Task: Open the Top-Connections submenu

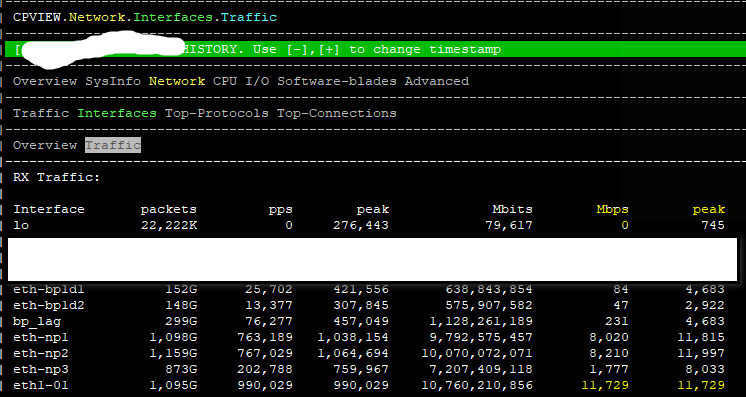Action: (337, 113)
